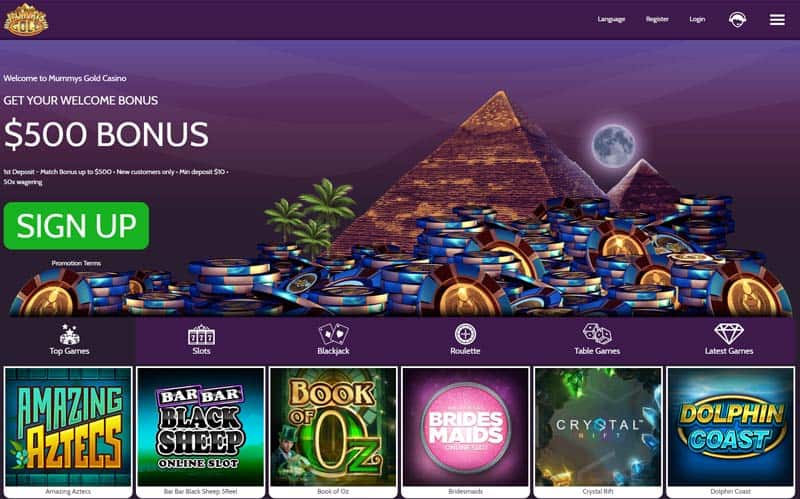Open the Book of Oz game
The width and height of the screenshot is (800, 499).
333,432
